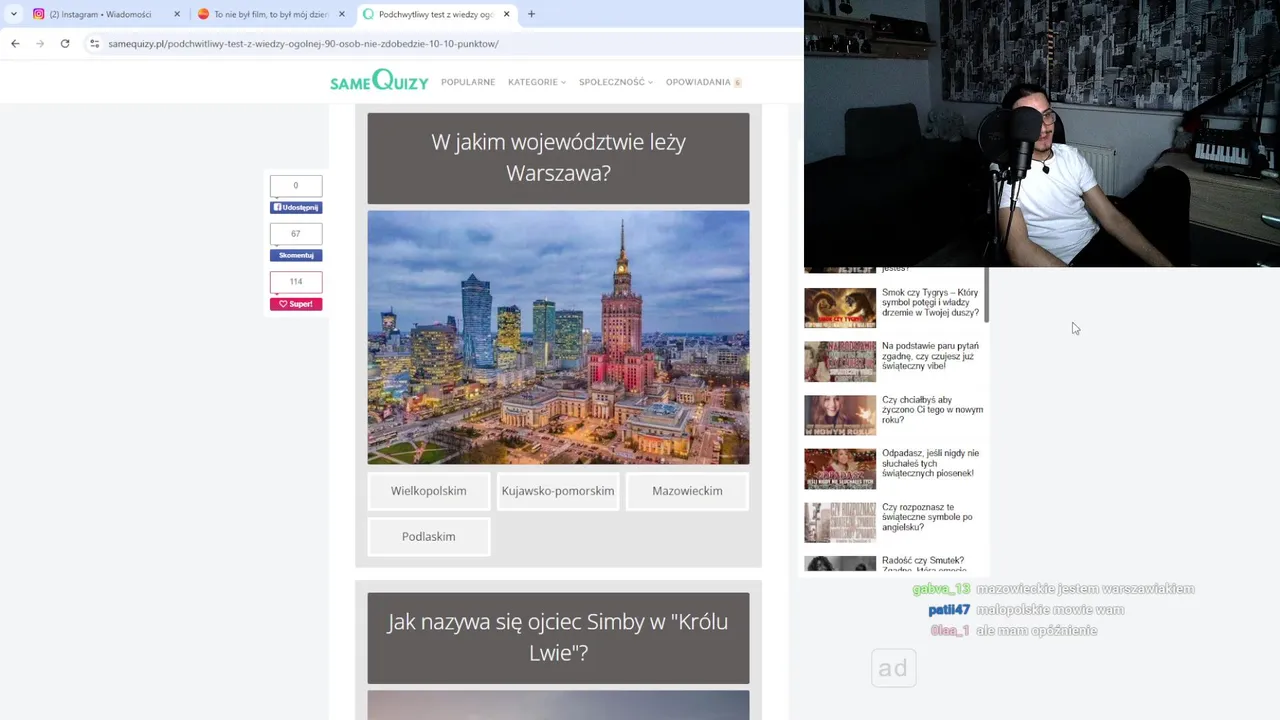The width and height of the screenshot is (1280, 720).
Task: Click the comment count box showing 67
Action: 296,233
